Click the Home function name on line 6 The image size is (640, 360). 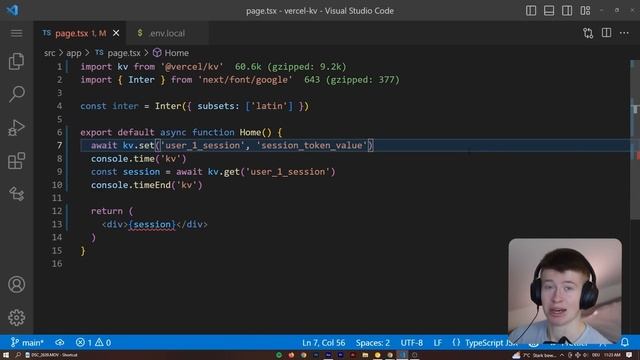[x=250, y=132]
